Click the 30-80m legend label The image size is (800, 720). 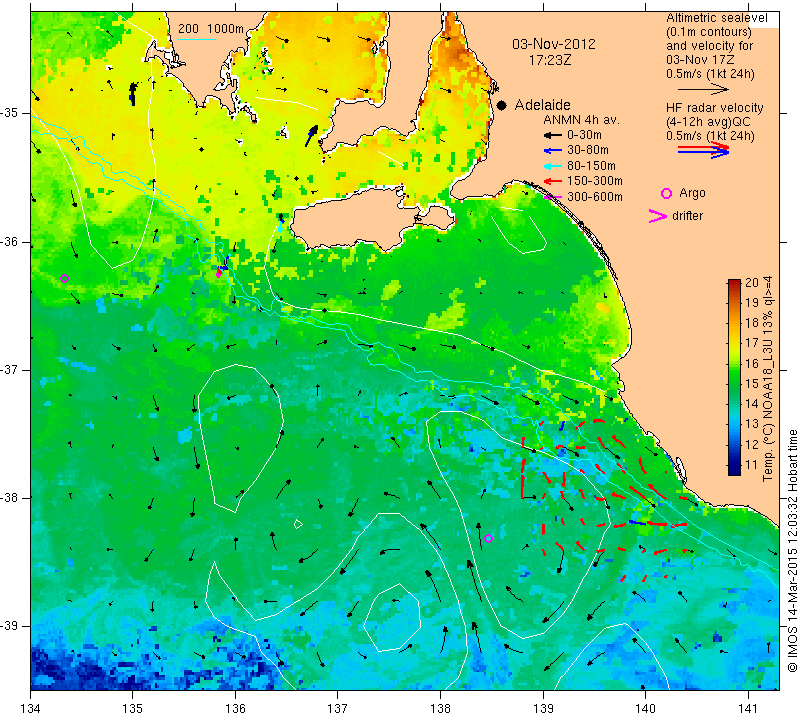tap(588, 151)
